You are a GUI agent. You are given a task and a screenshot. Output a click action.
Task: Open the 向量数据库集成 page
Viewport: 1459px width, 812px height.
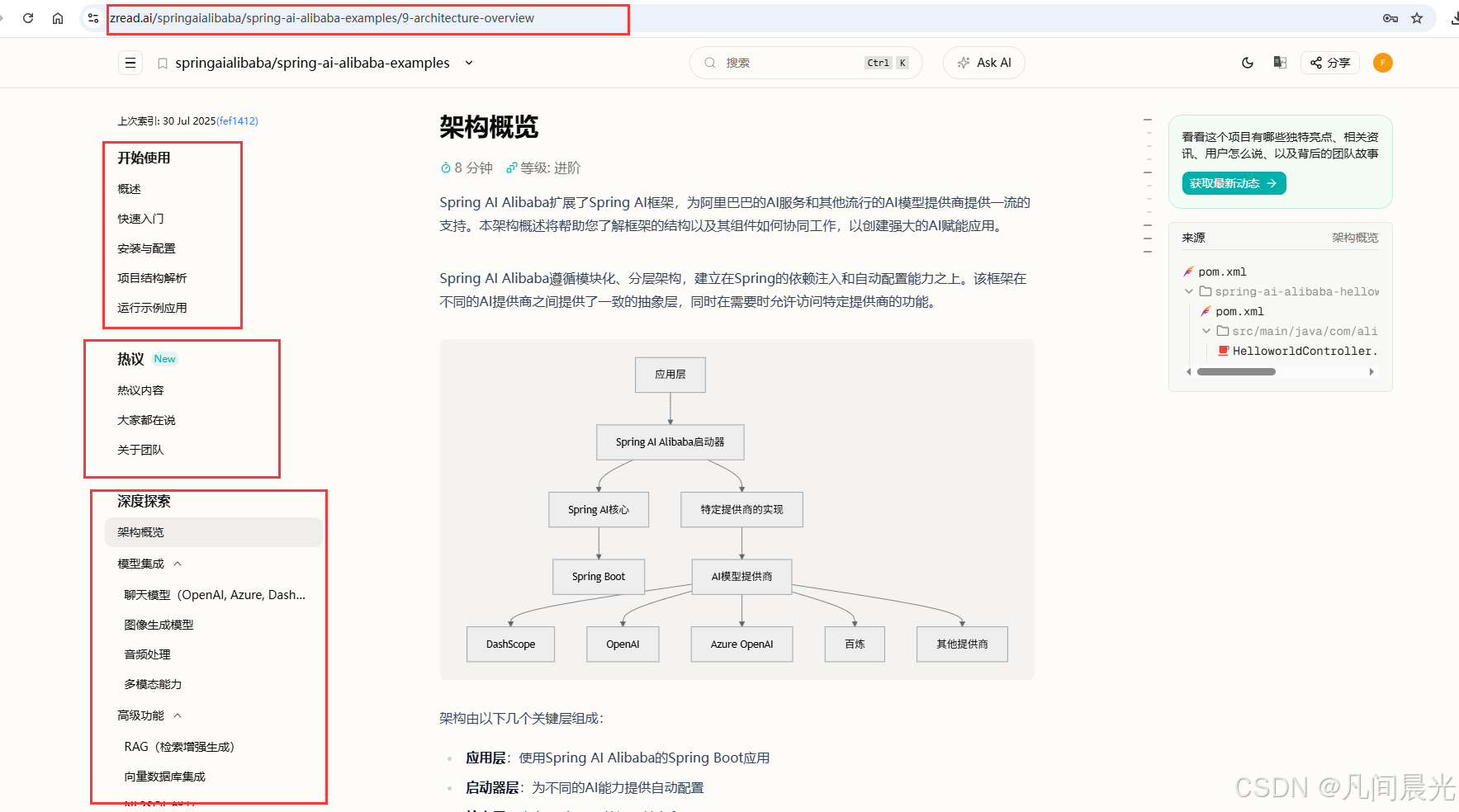click(x=164, y=777)
